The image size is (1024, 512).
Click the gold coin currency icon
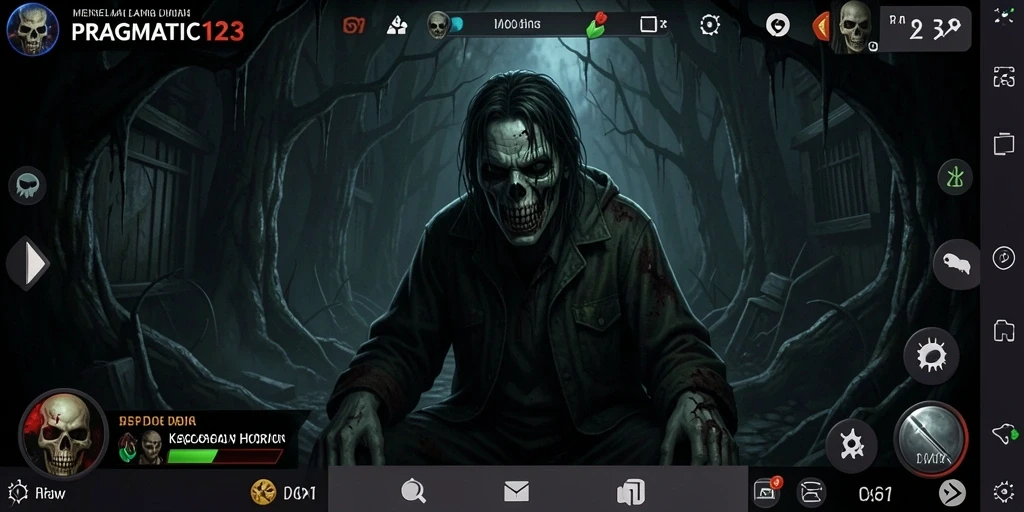[263, 492]
